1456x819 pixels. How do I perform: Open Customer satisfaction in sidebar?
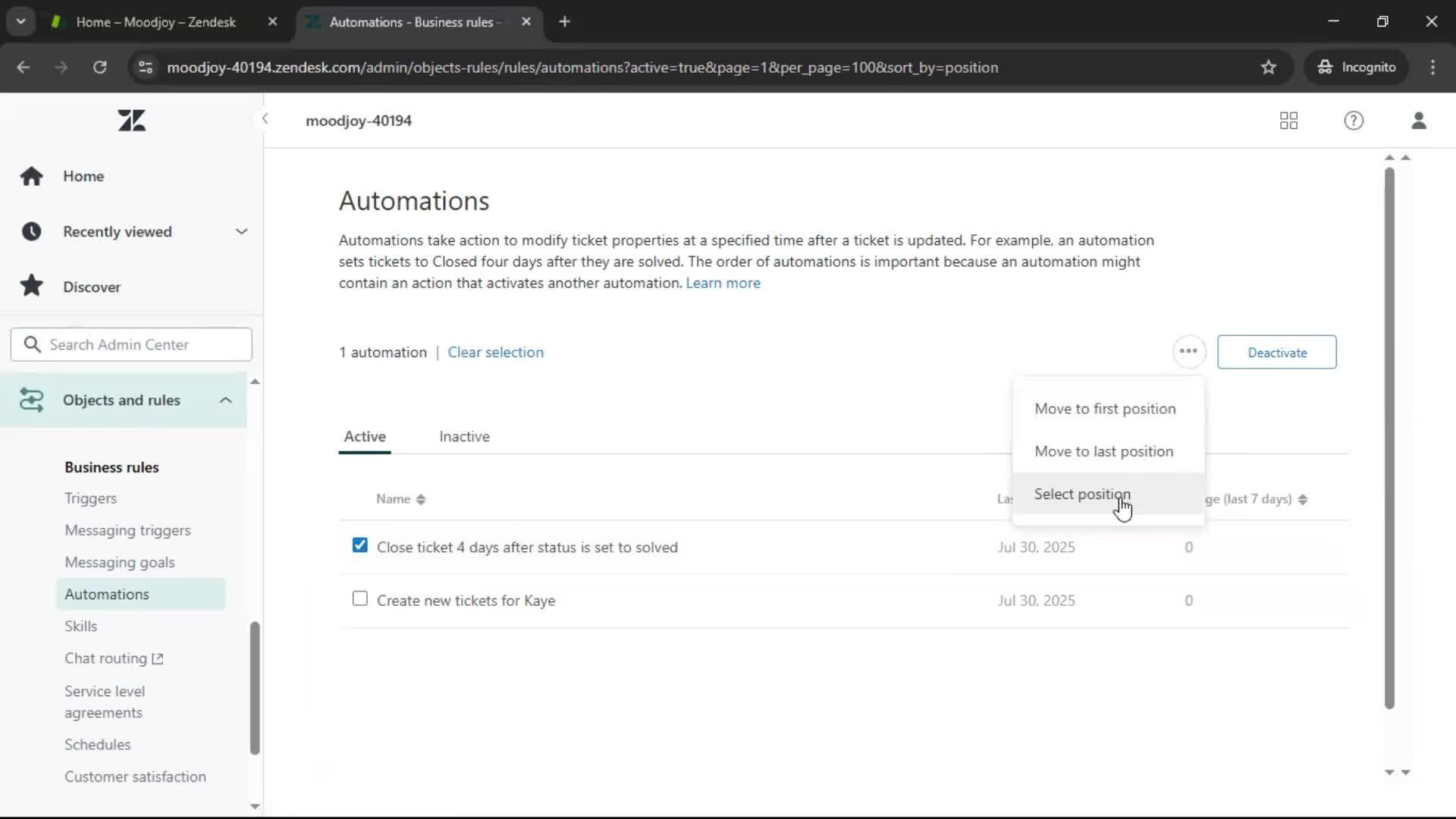pos(135,777)
